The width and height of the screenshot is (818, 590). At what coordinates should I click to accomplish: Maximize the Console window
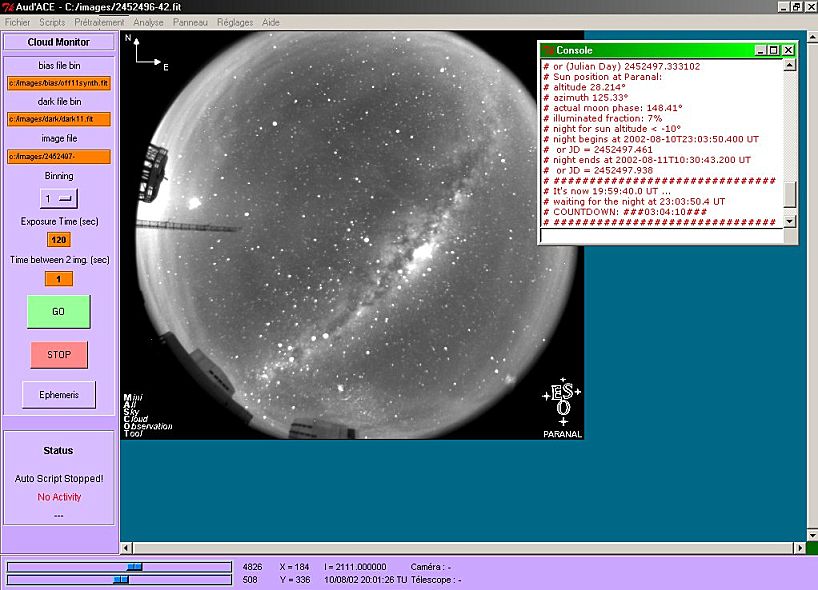coord(774,50)
